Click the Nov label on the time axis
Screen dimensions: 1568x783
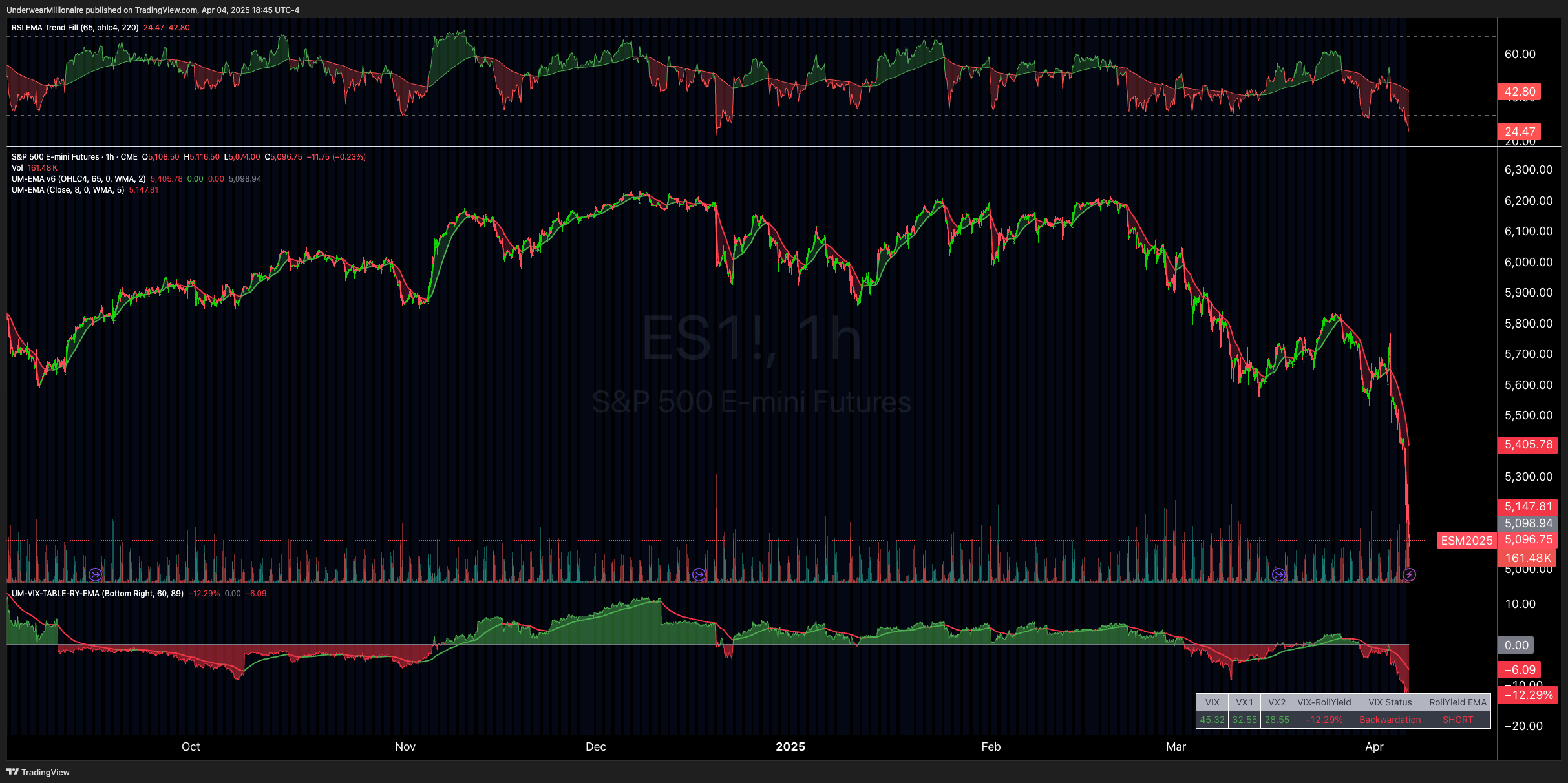pos(405,747)
